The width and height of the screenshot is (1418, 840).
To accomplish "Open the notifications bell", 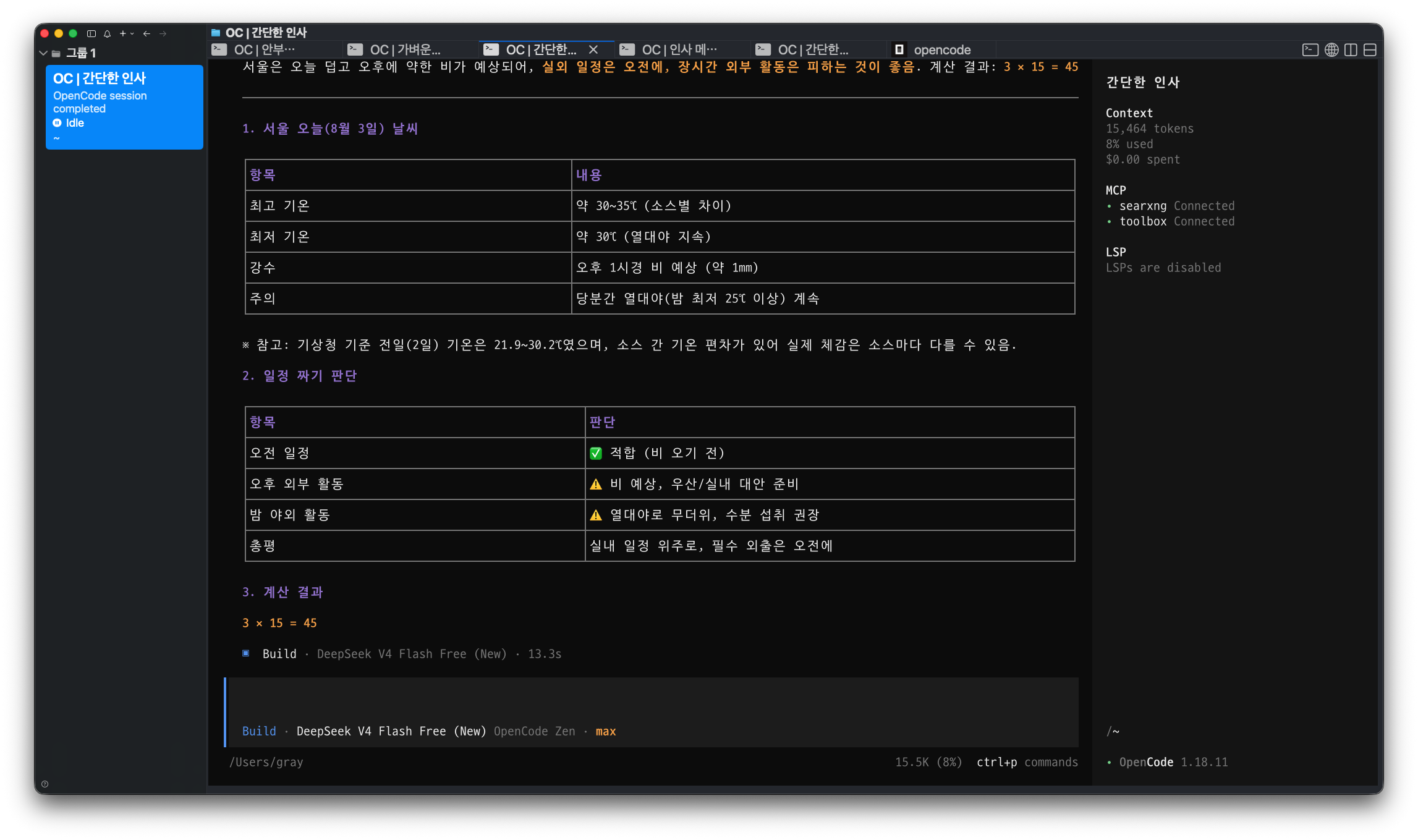I will click(107, 33).
